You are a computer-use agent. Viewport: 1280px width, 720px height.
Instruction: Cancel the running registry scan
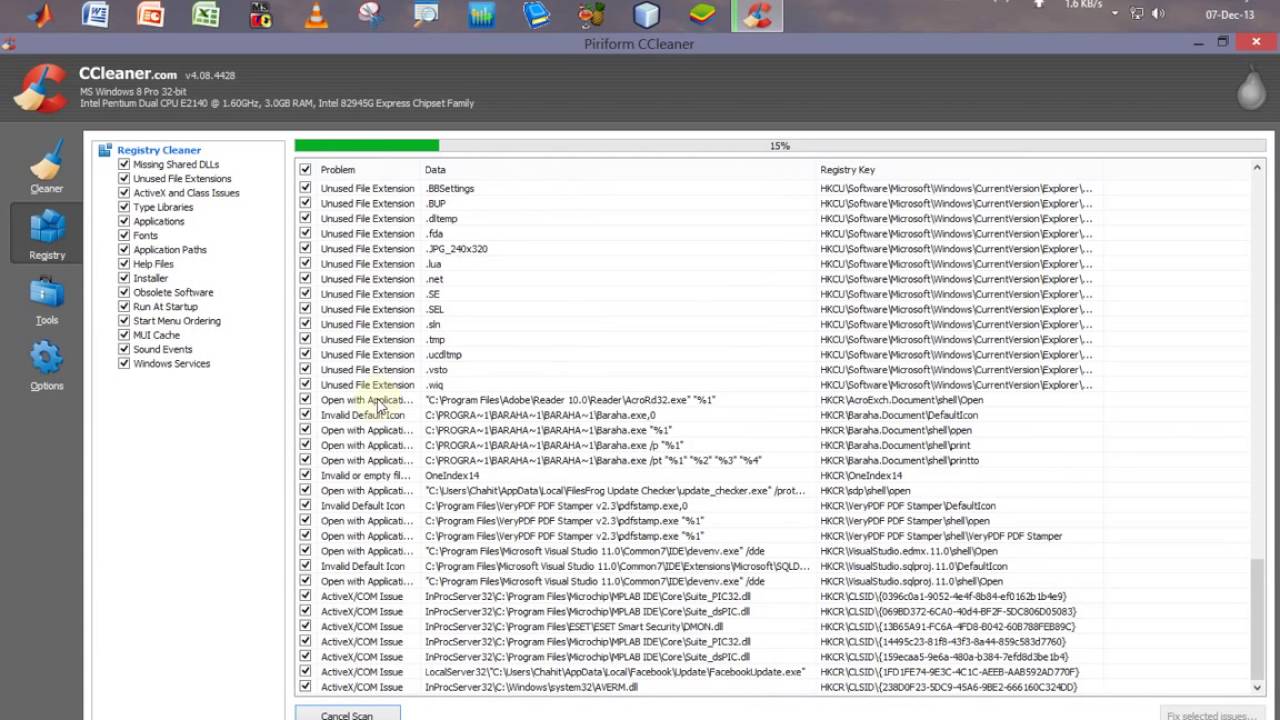pyautogui.click(x=347, y=713)
